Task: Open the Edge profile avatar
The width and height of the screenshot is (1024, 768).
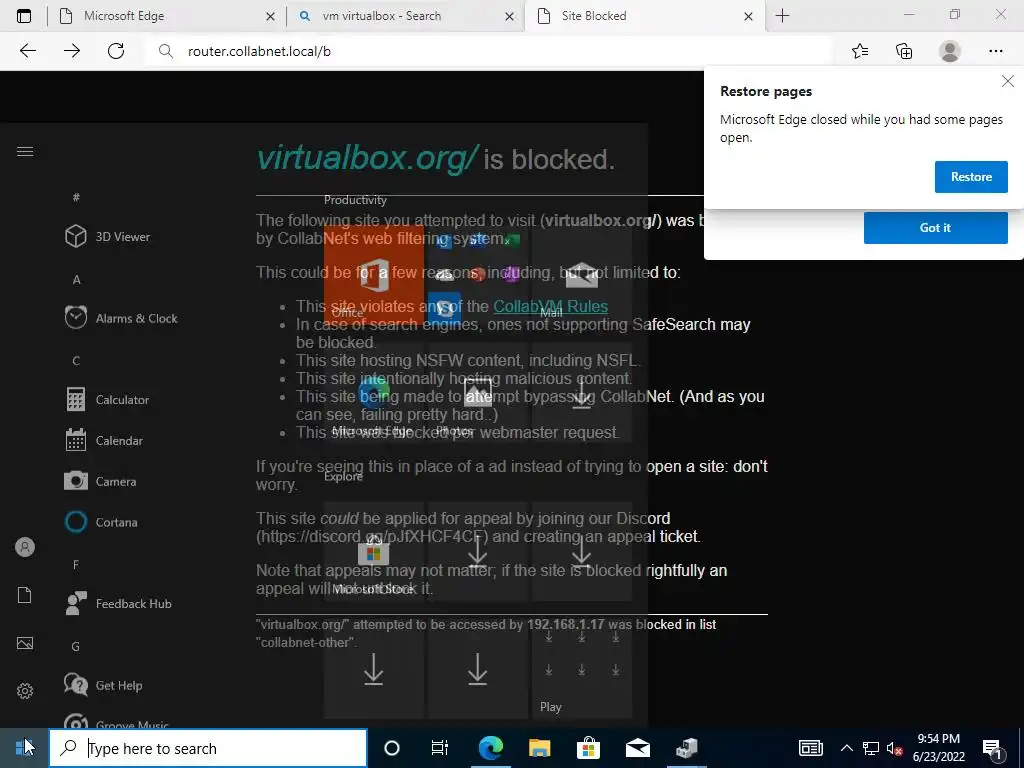Action: click(950, 51)
